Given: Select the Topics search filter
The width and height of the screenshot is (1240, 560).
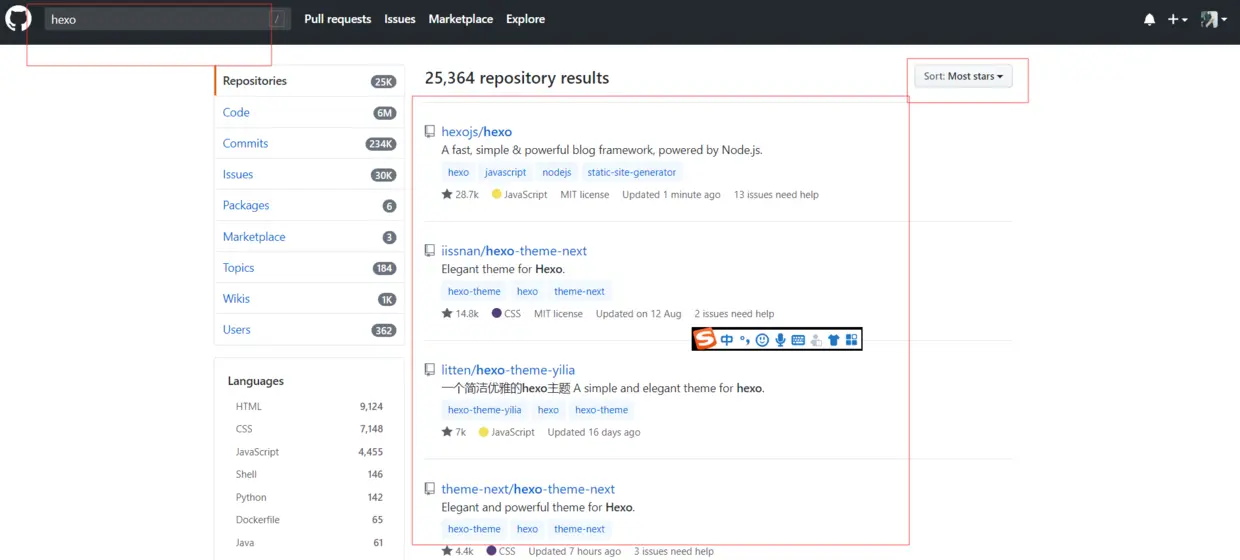Looking at the screenshot, I should [x=309, y=268].
